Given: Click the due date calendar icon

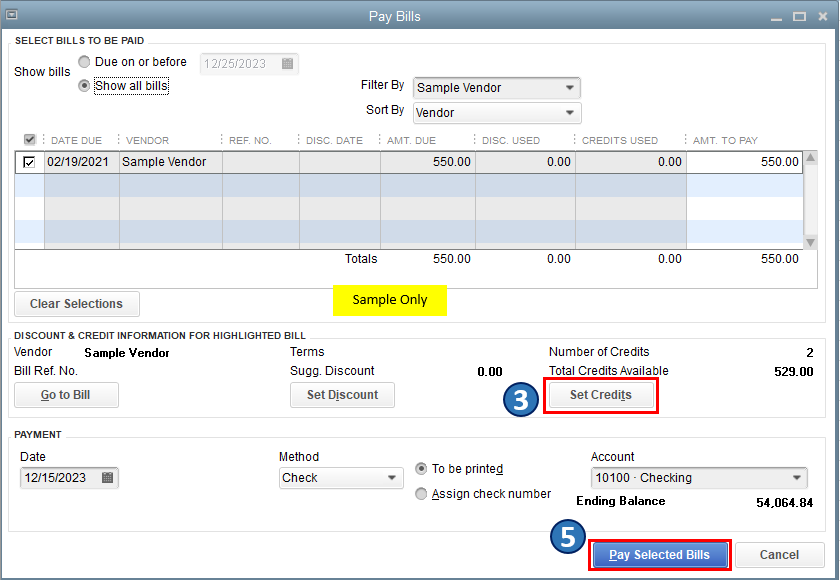Looking at the screenshot, I should click(x=287, y=64).
